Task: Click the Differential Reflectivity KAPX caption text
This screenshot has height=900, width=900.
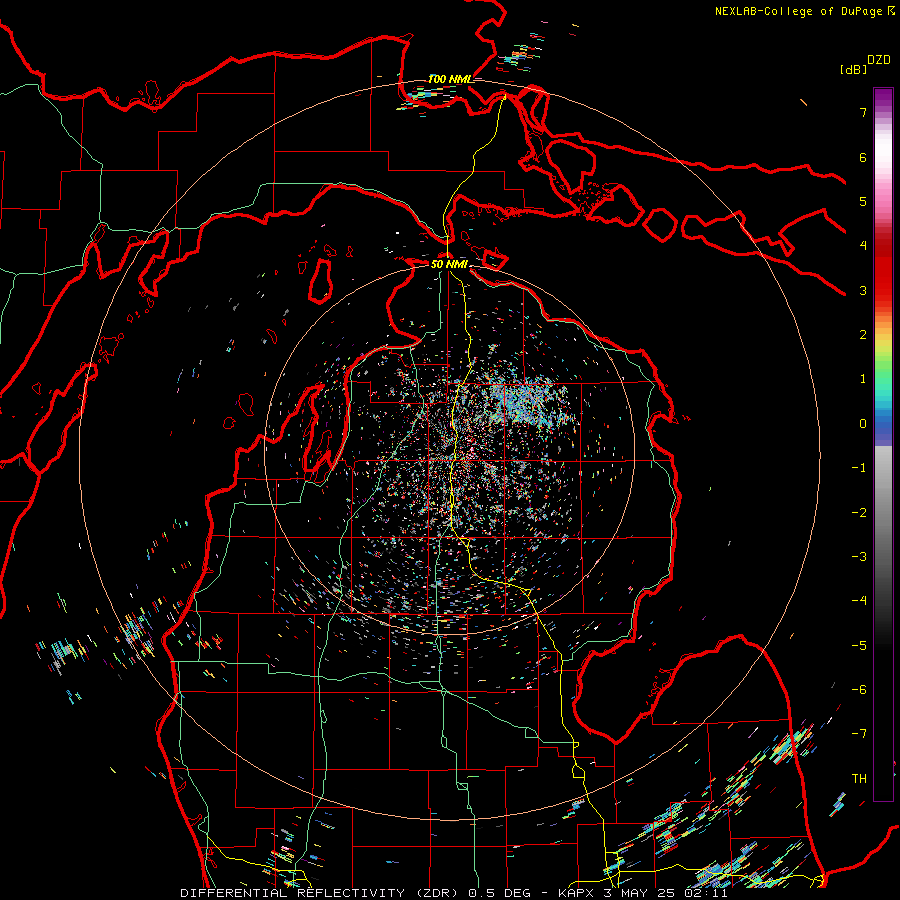Action: (454, 893)
